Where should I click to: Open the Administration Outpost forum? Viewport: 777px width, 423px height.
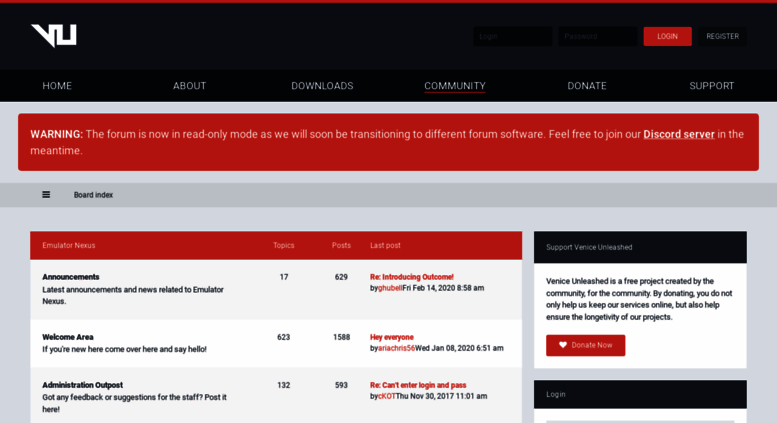[82, 385]
